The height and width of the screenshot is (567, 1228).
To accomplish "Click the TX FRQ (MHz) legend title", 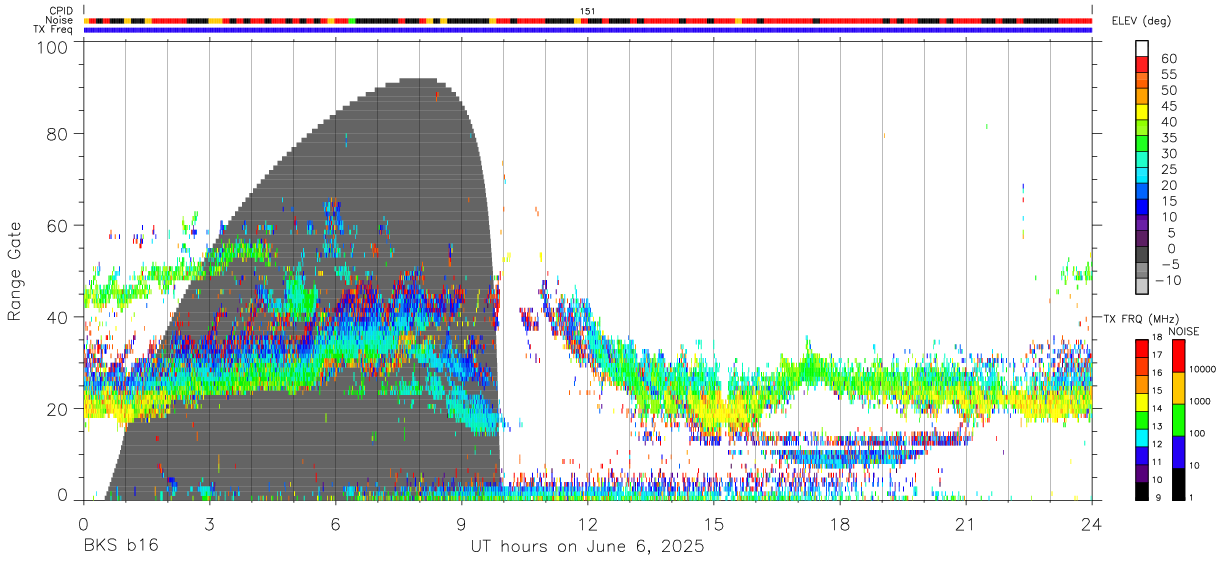I will [1142, 318].
